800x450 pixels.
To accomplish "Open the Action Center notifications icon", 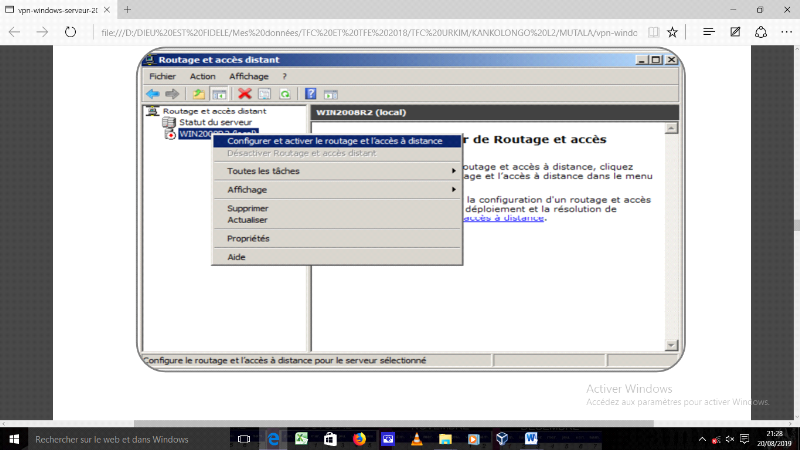I will pos(744,439).
